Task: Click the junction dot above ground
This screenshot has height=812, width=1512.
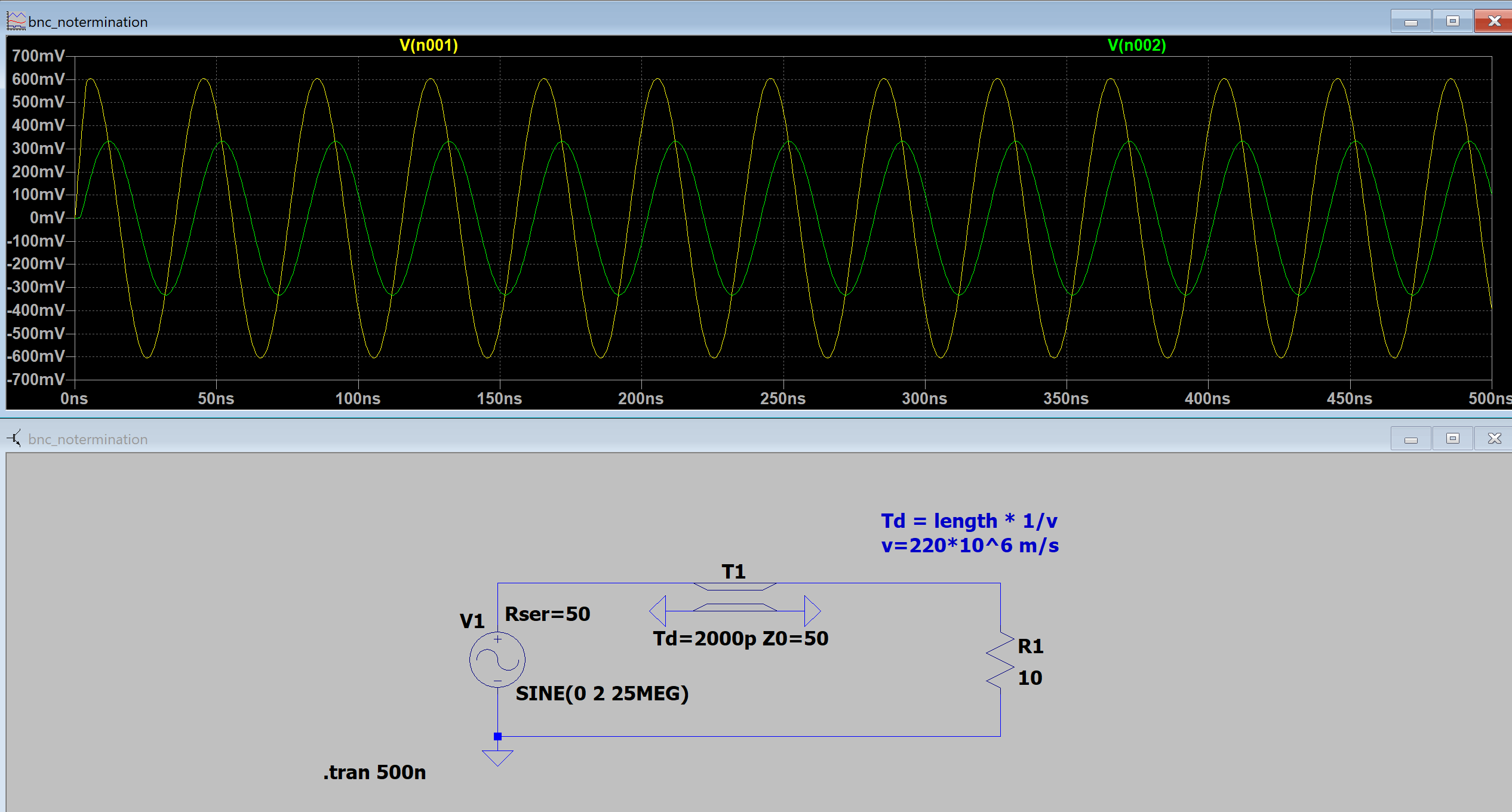Action: tap(497, 736)
